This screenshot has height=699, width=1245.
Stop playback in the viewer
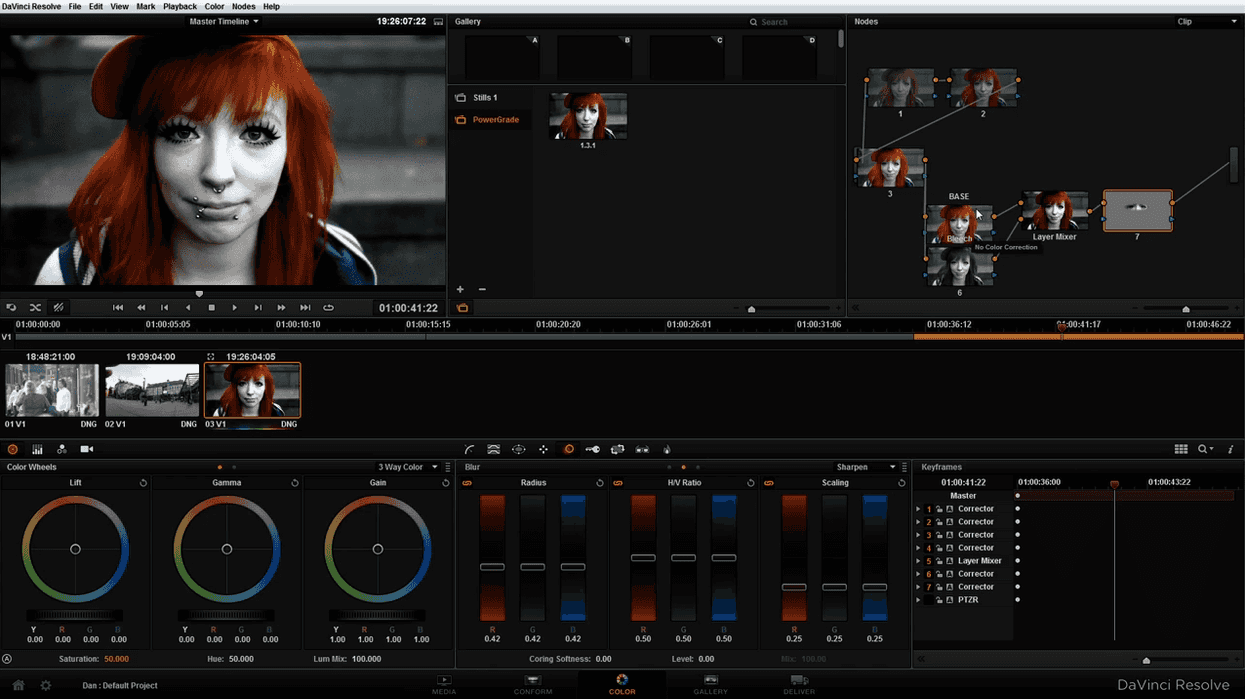pyautogui.click(x=211, y=308)
